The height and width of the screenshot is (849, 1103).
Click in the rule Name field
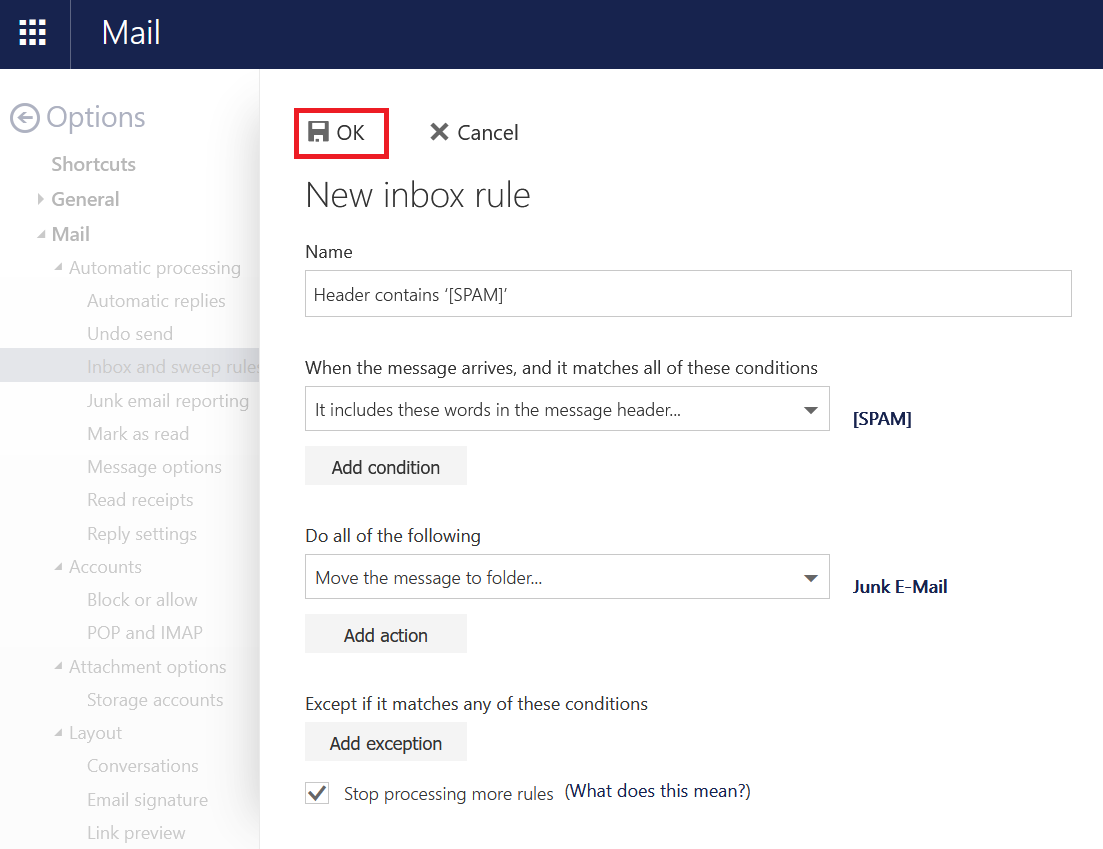[x=687, y=294]
